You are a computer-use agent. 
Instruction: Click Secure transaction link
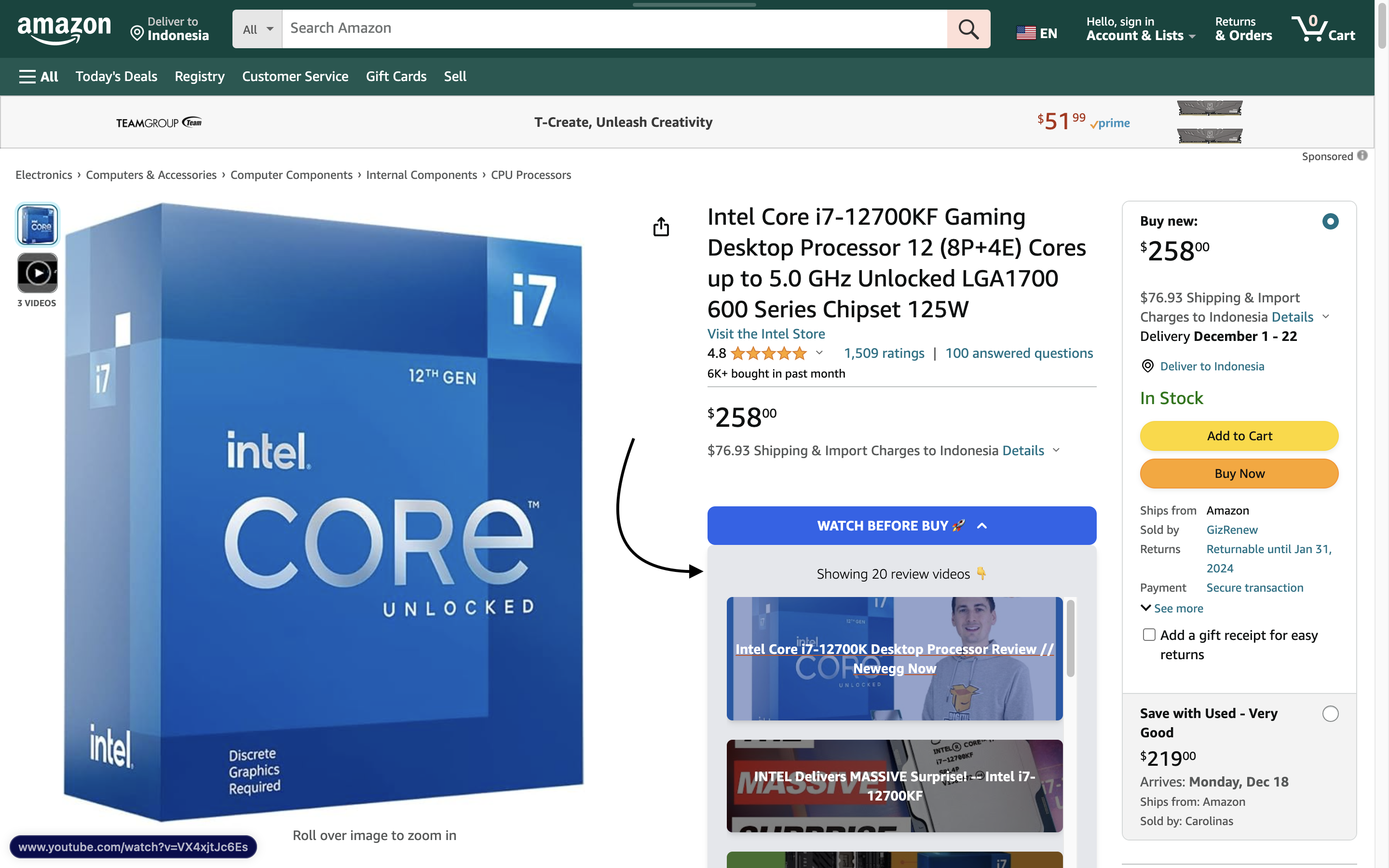click(x=1255, y=588)
